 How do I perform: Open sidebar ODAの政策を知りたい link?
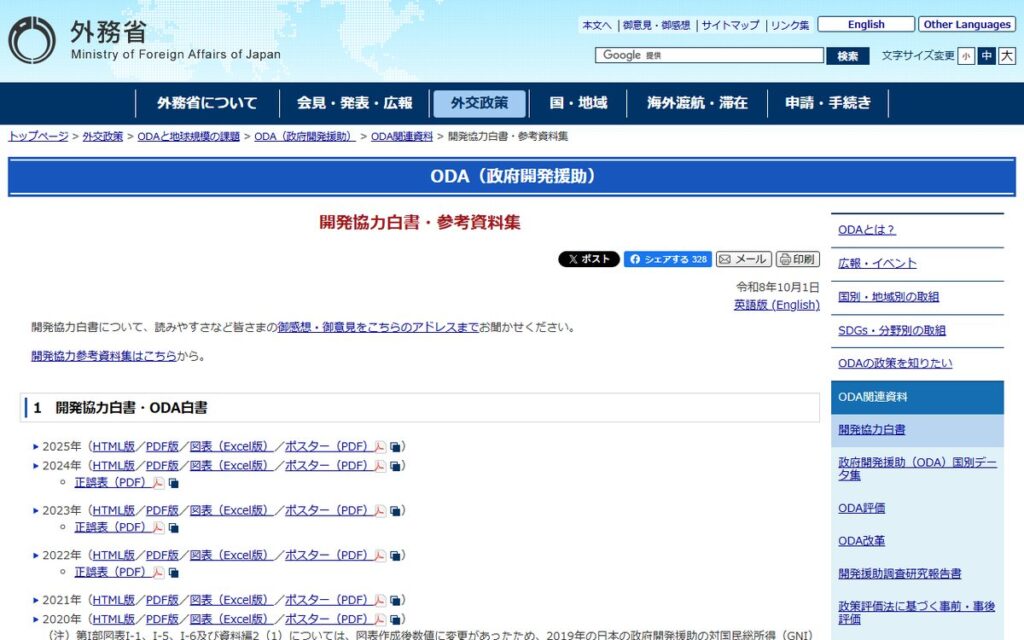coord(895,363)
